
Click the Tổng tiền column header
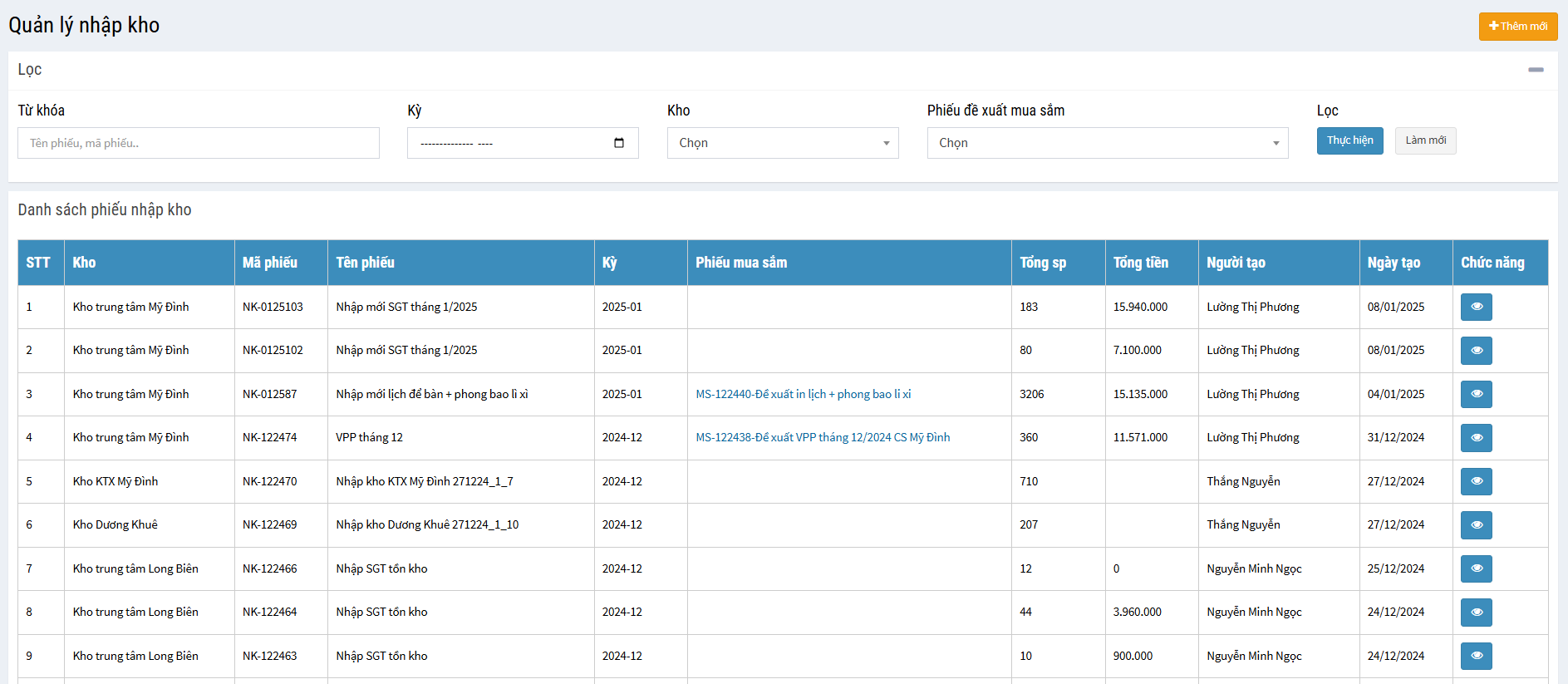(1140, 263)
